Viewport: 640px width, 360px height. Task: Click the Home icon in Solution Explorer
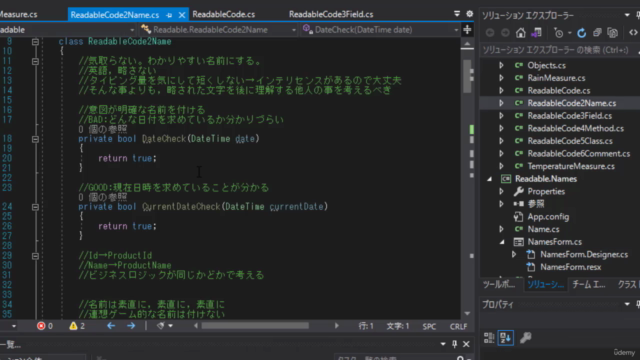[x=520, y=33]
